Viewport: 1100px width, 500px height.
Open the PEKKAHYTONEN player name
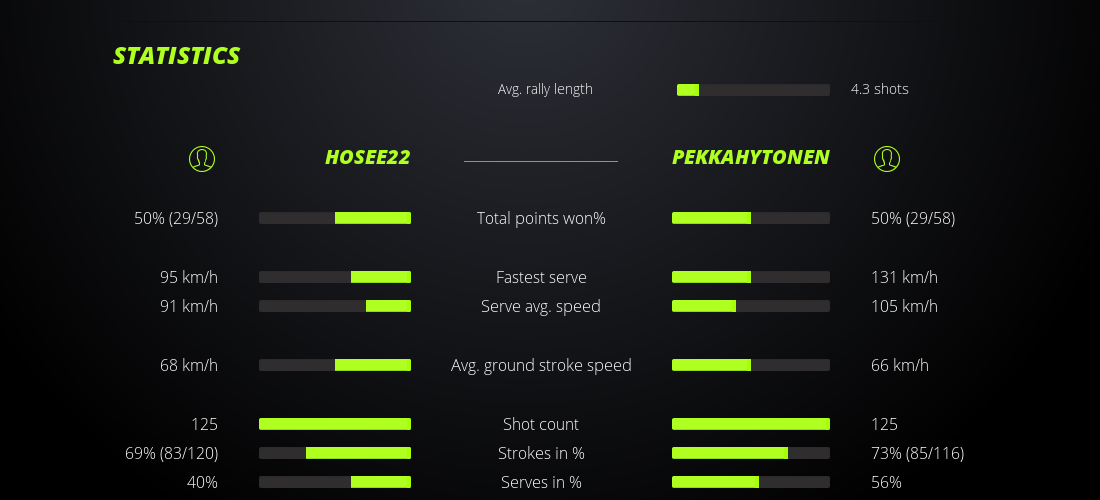pos(750,157)
